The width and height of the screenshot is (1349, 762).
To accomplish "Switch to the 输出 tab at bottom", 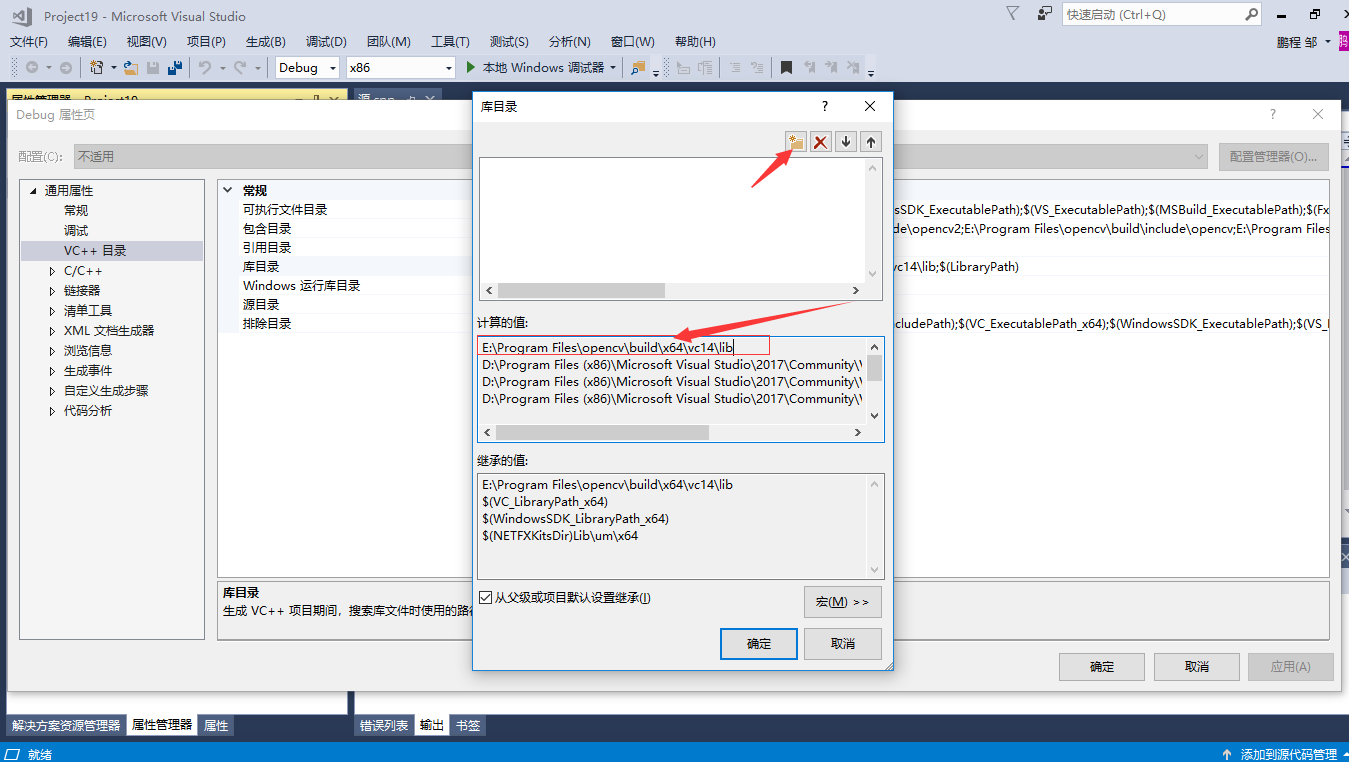I will point(431,725).
